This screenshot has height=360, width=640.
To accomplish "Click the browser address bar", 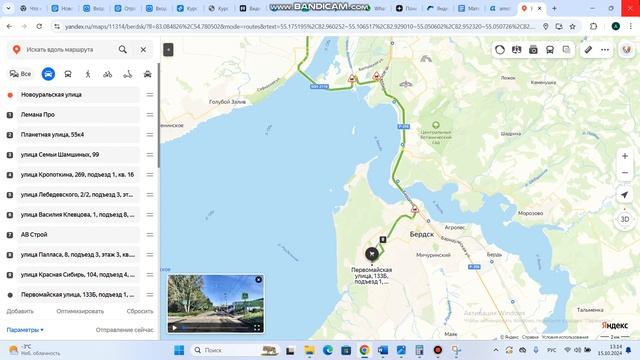I will [300, 26].
